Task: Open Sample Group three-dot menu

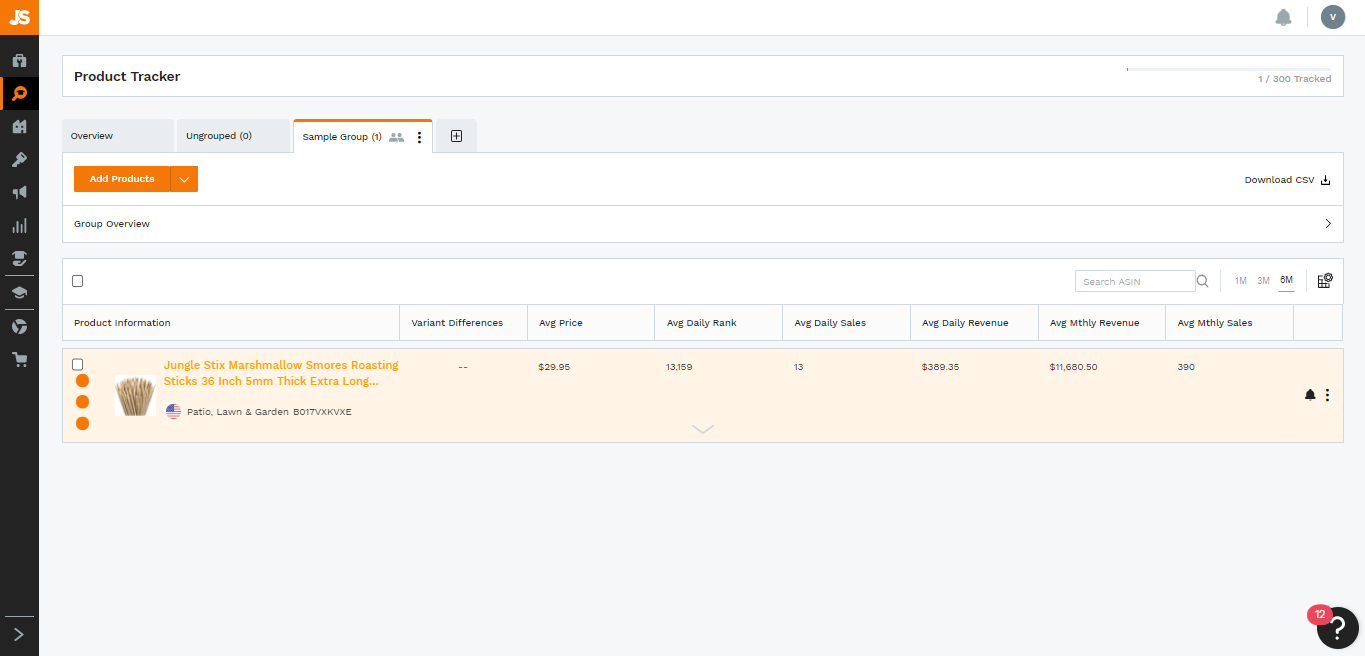Action: [419, 137]
